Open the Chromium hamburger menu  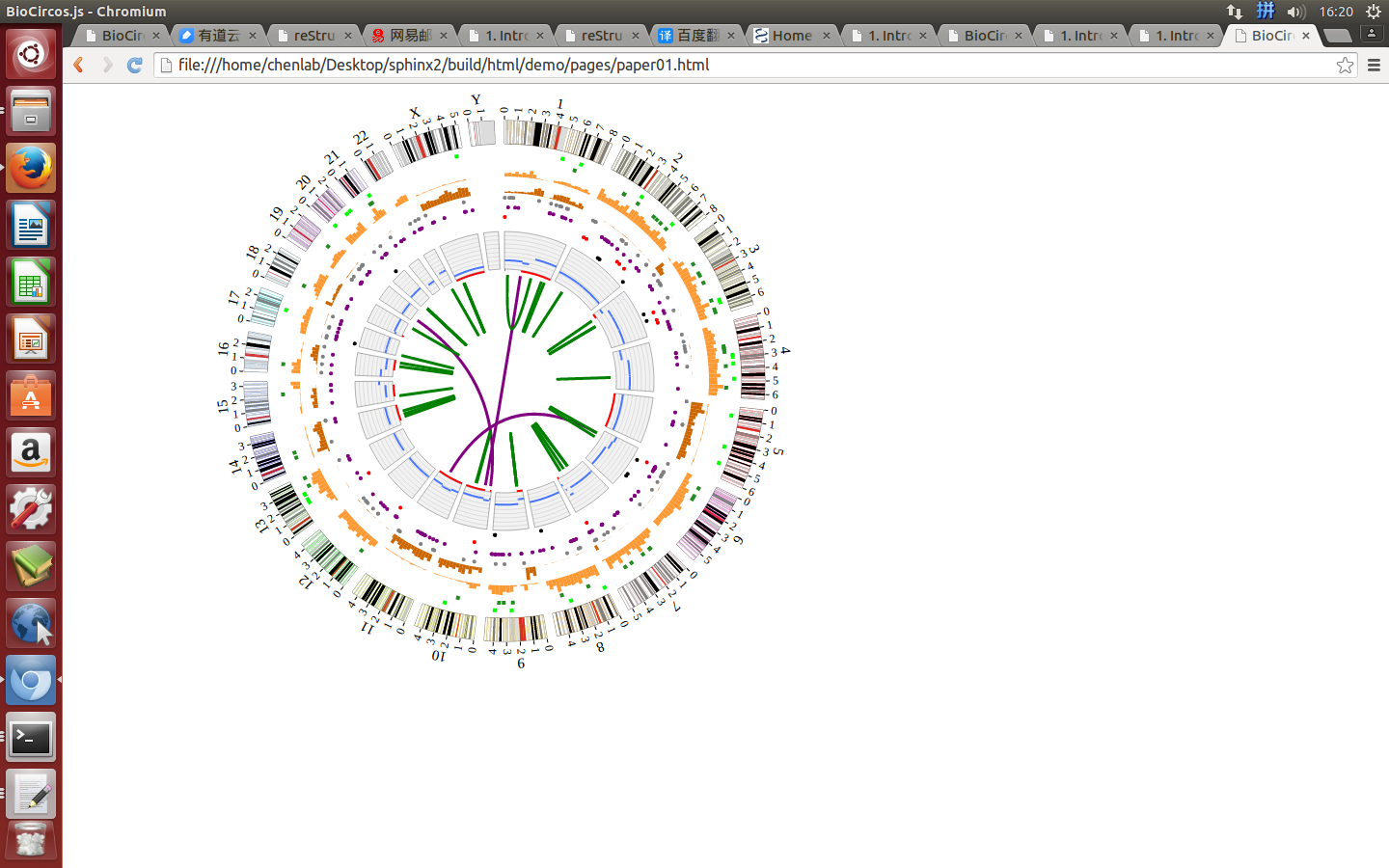click(1374, 65)
